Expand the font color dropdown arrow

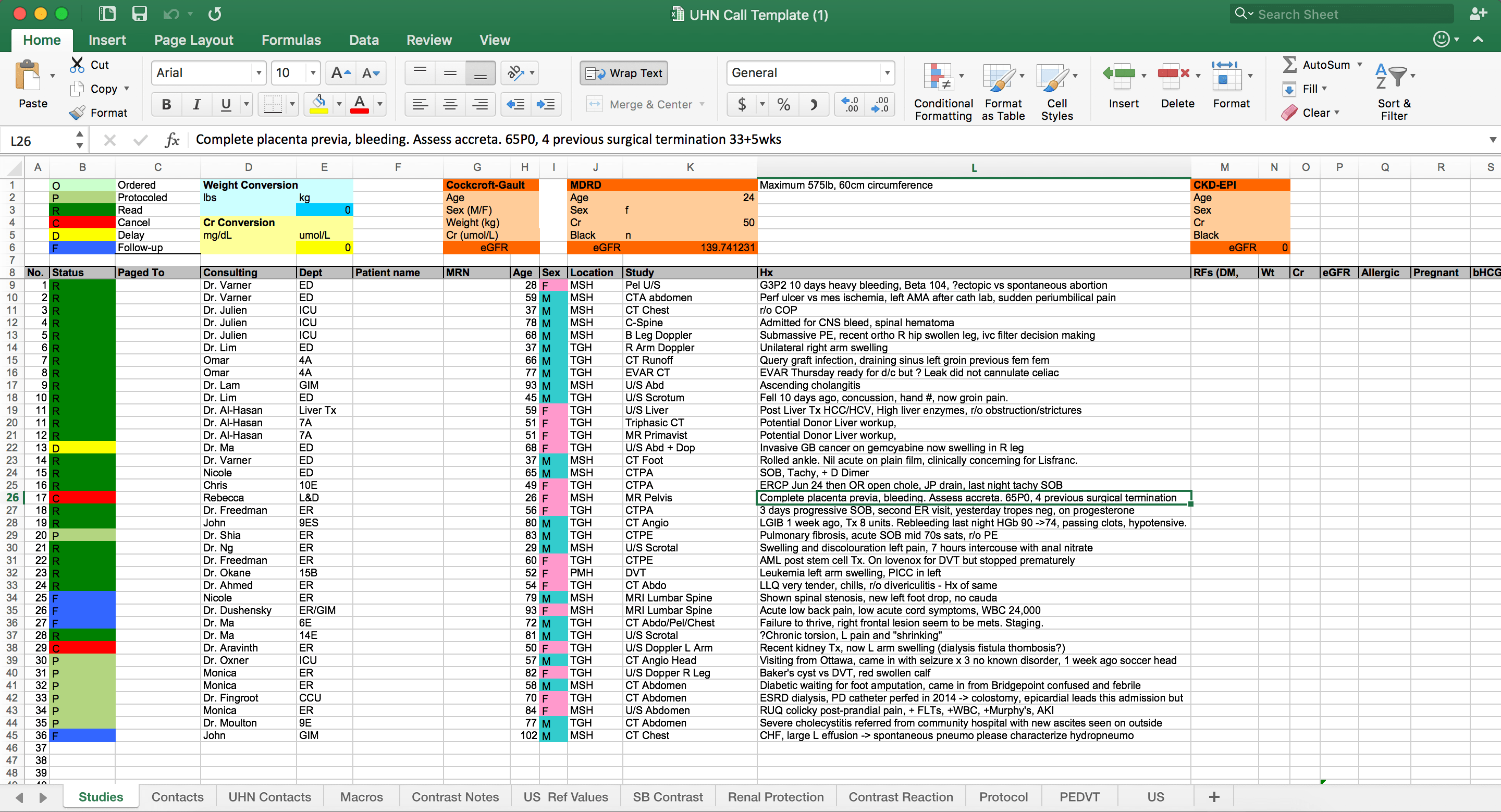[380, 104]
